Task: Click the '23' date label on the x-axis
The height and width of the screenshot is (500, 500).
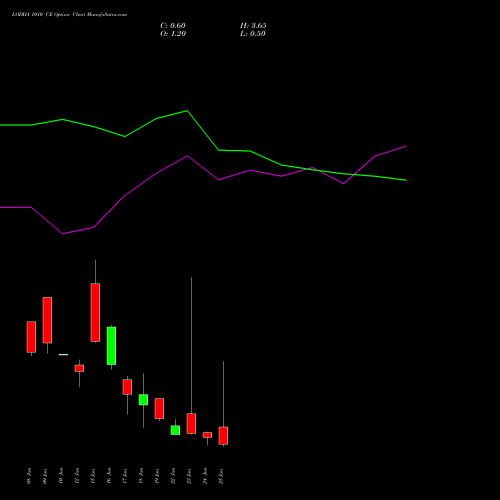Action: tap(189, 476)
